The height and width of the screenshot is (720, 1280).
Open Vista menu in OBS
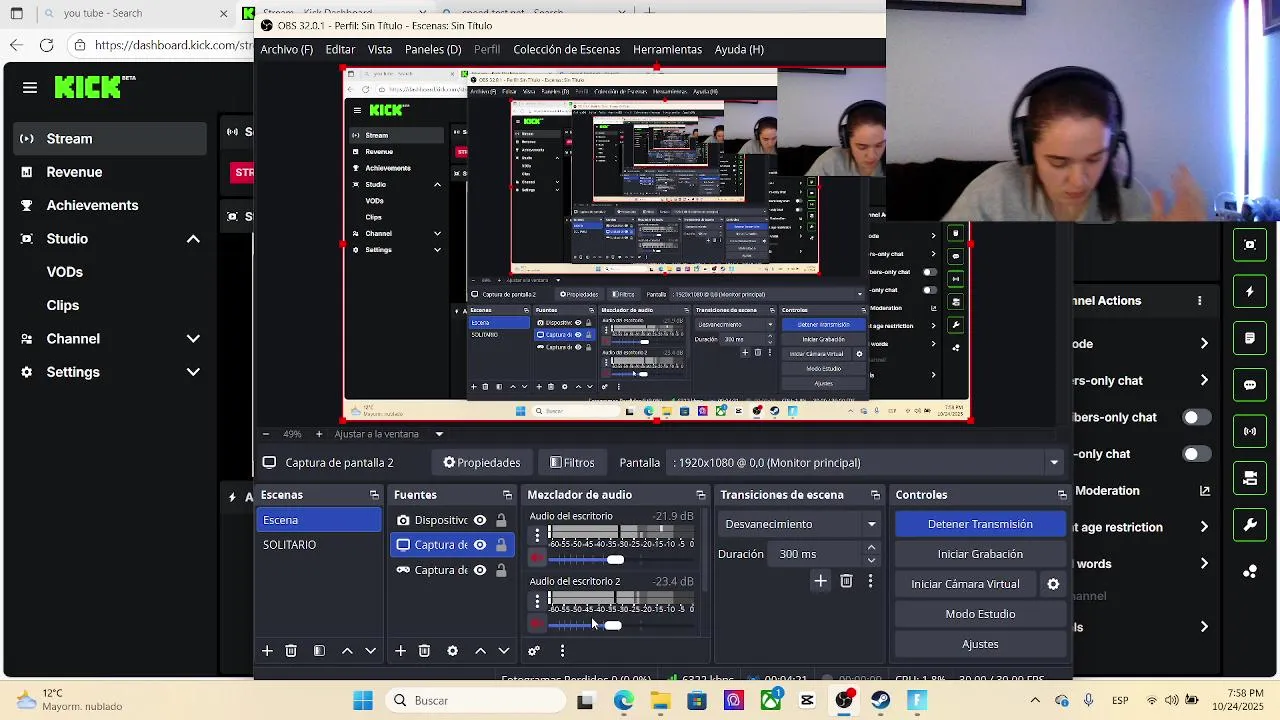pyautogui.click(x=380, y=49)
